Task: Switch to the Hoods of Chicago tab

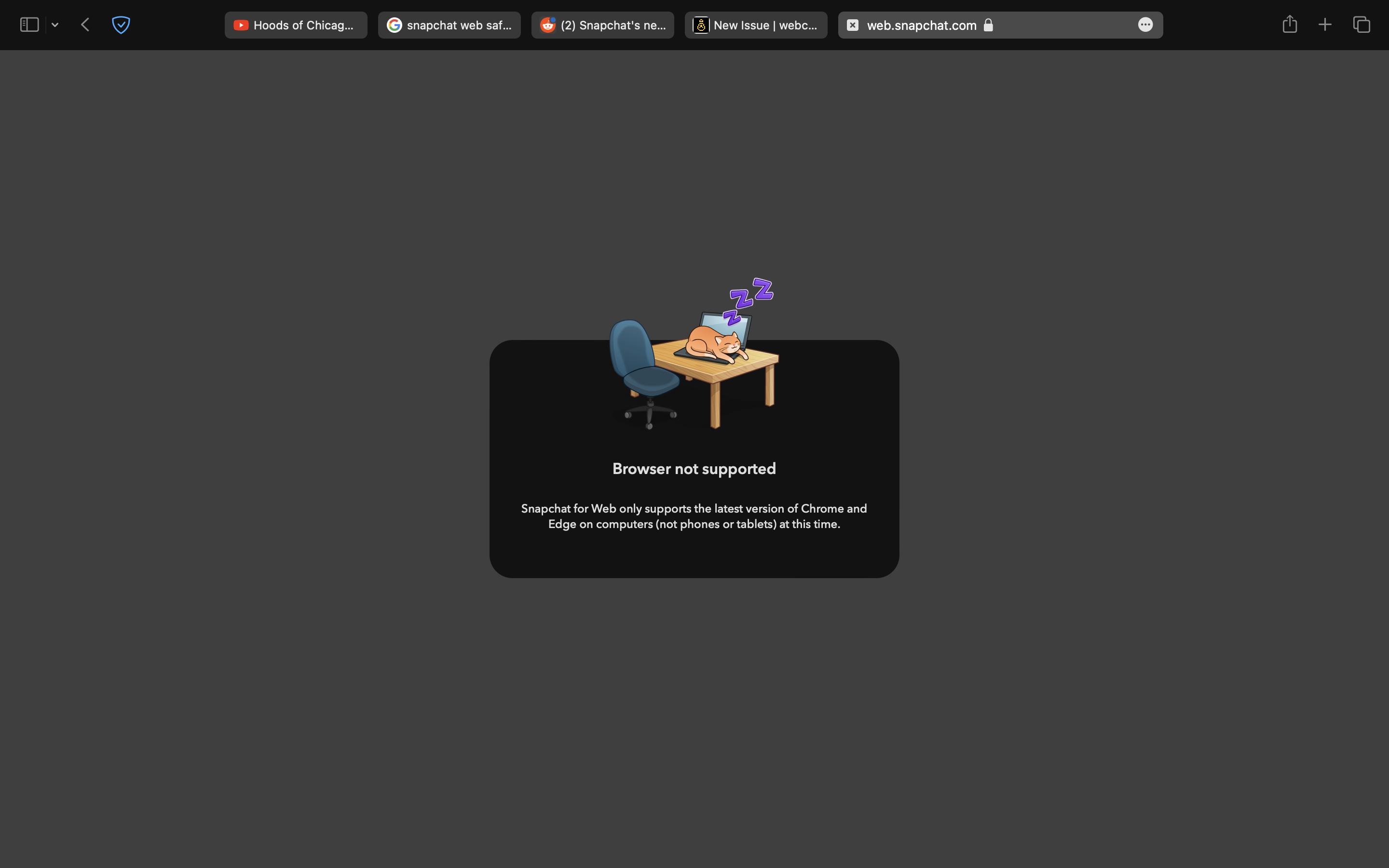Action: (x=296, y=25)
